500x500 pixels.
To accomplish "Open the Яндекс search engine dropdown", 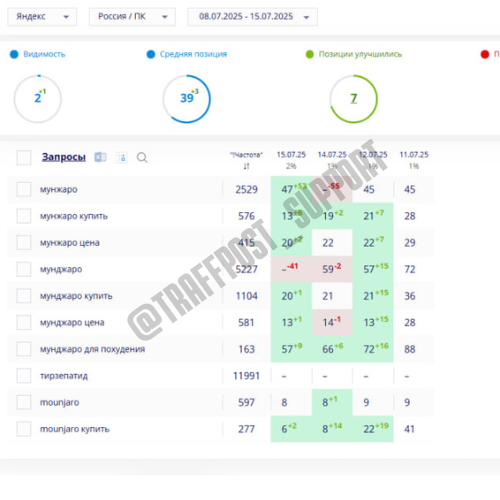I will 42,17.
